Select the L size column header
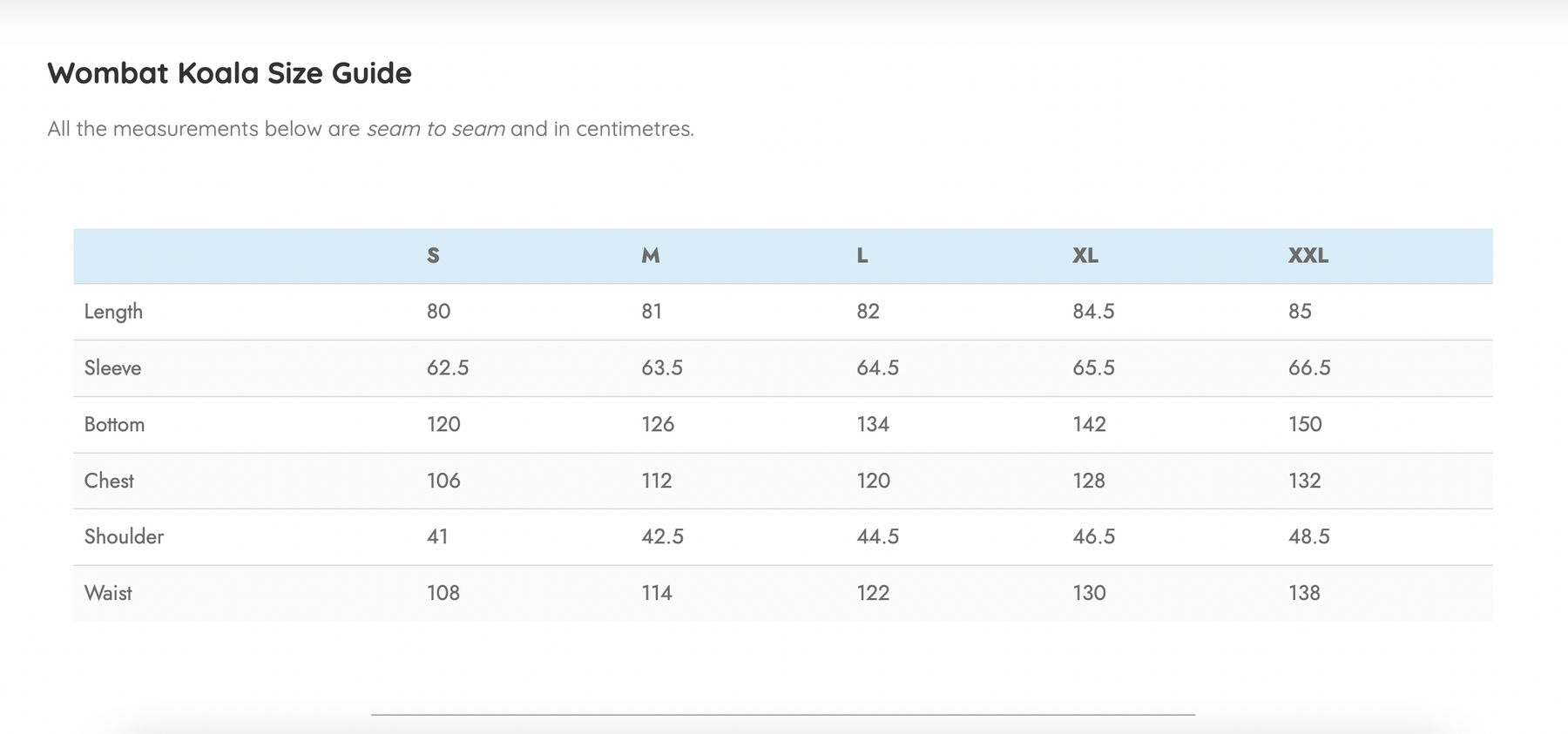Image resolution: width=1568 pixels, height=734 pixels. pyautogui.click(x=862, y=255)
